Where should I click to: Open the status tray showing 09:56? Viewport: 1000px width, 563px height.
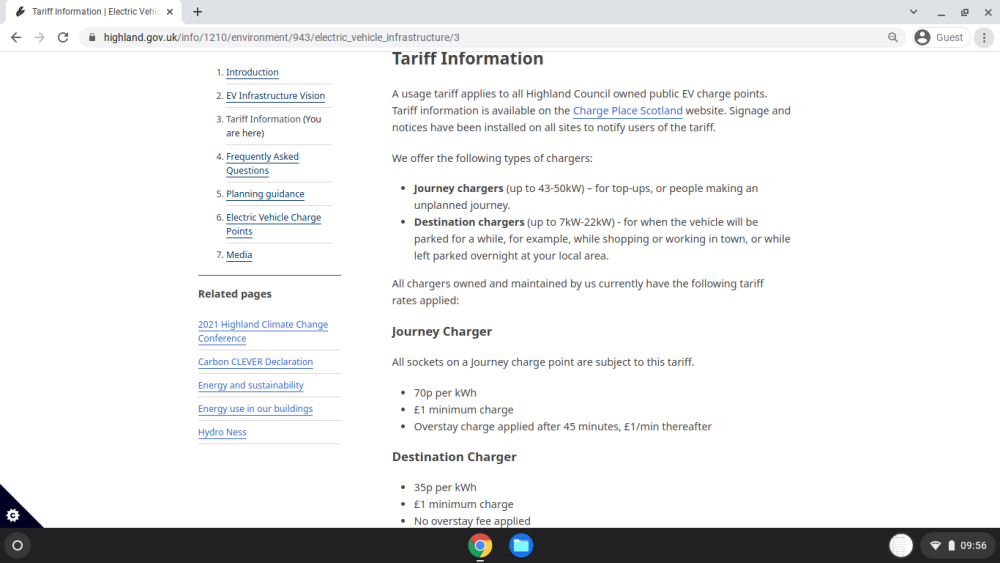(x=959, y=546)
